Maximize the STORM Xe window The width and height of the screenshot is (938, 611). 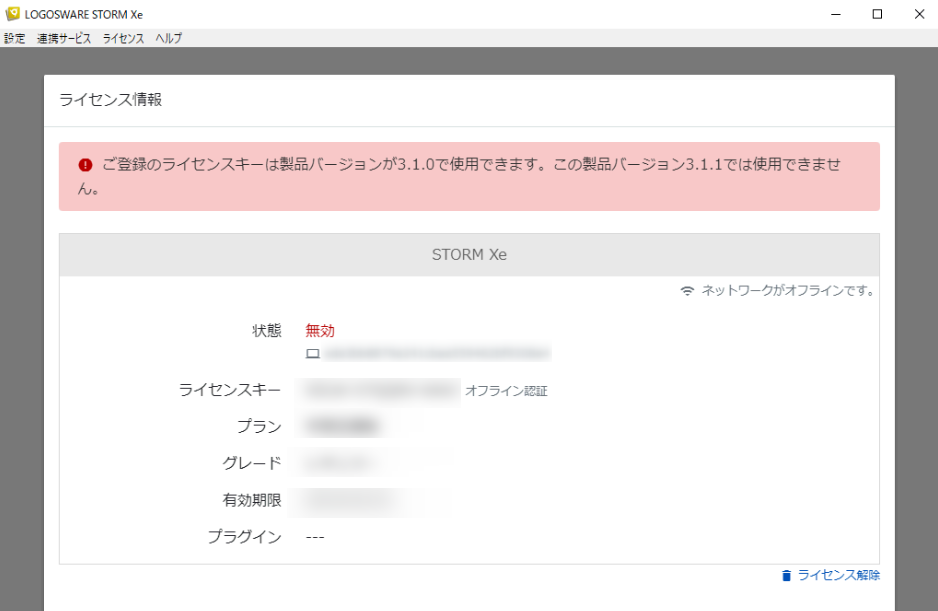point(877,14)
